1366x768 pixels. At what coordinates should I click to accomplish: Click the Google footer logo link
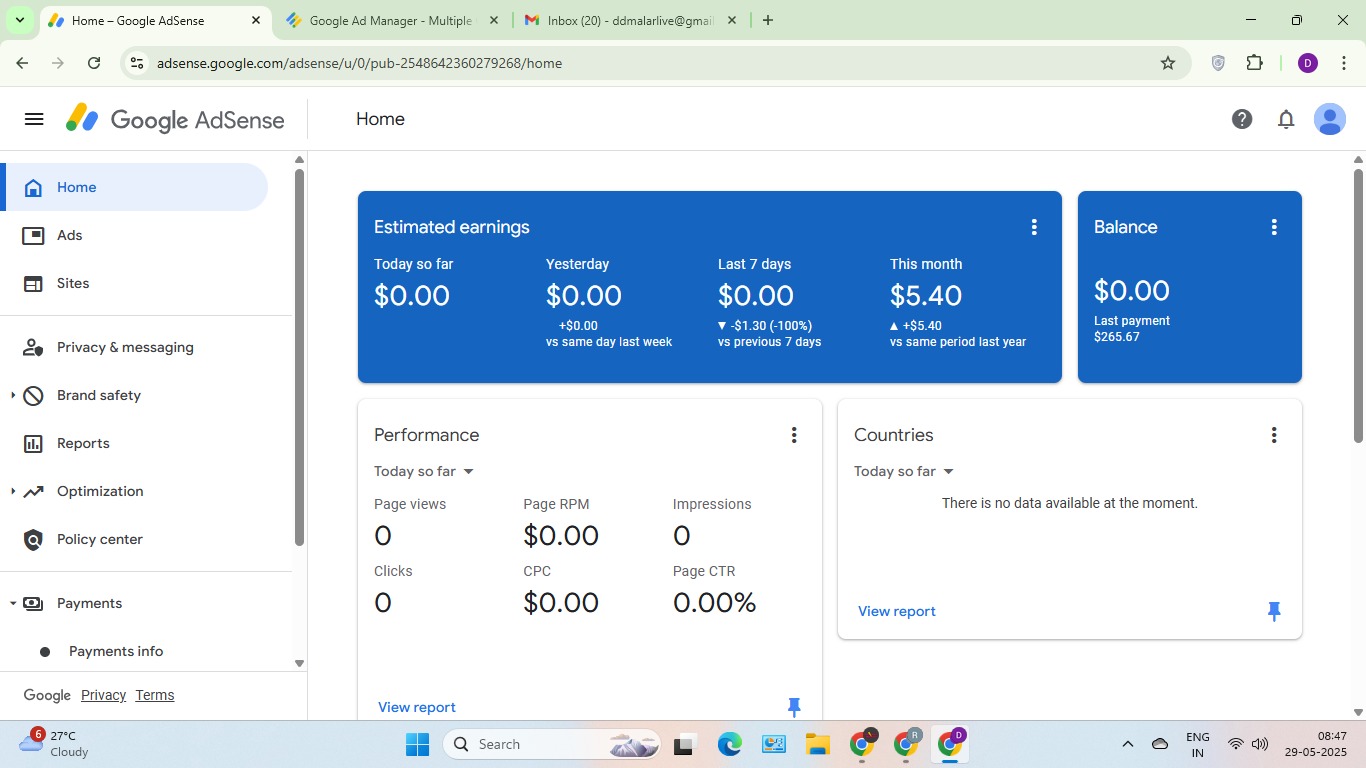click(x=47, y=695)
